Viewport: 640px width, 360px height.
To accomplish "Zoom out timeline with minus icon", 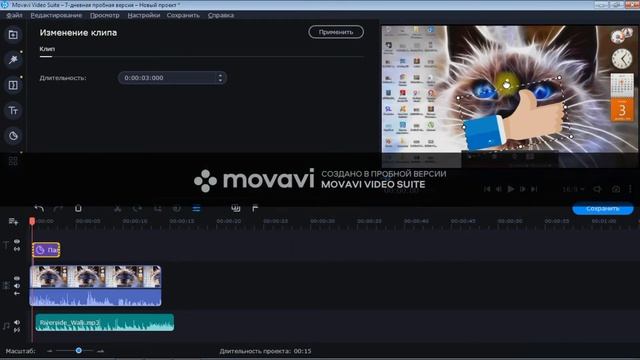I will click(x=49, y=351).
